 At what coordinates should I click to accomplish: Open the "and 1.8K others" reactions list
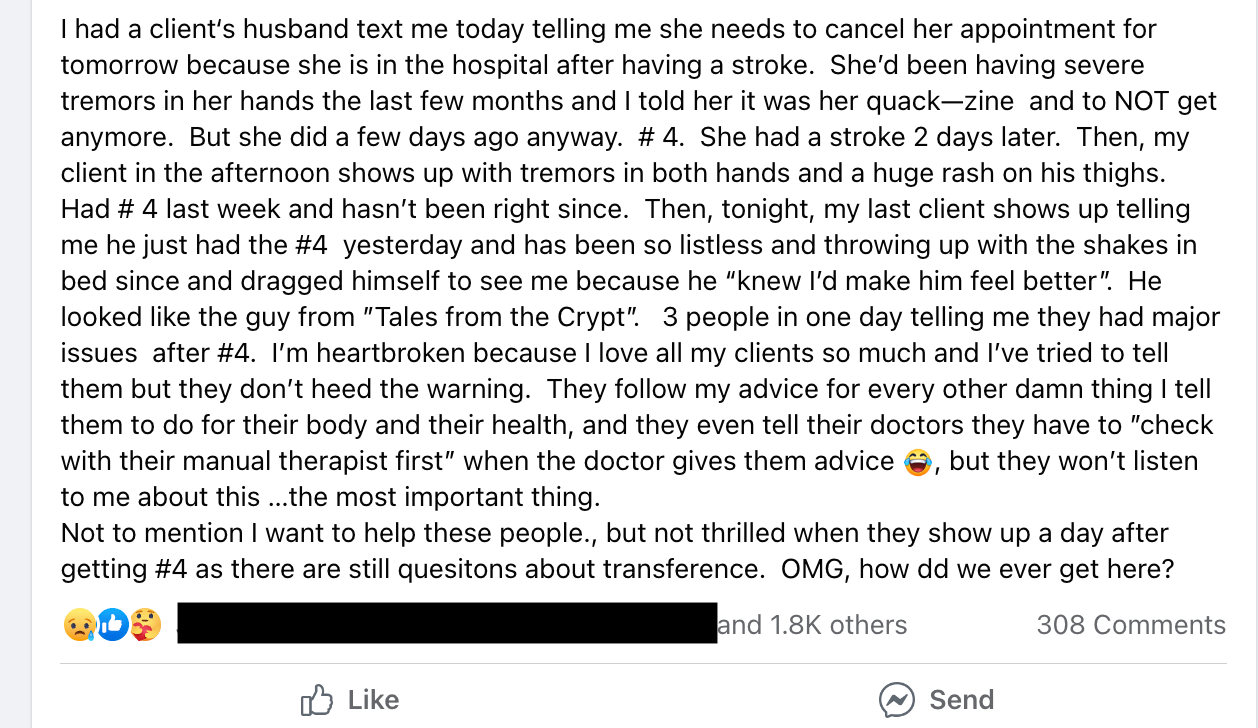pos(812,625)
